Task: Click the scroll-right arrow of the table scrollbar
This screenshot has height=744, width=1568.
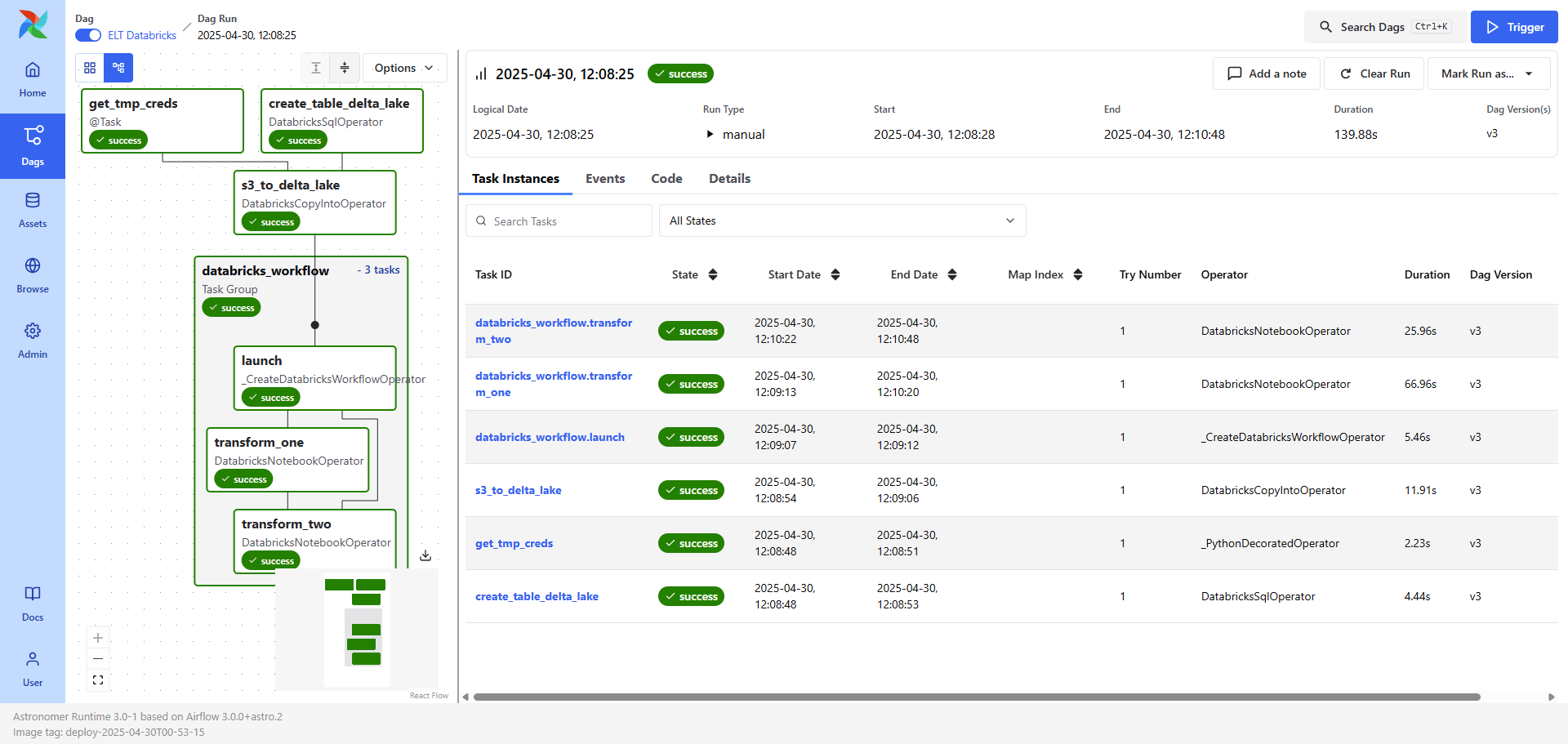Action: click(1552, 697)
